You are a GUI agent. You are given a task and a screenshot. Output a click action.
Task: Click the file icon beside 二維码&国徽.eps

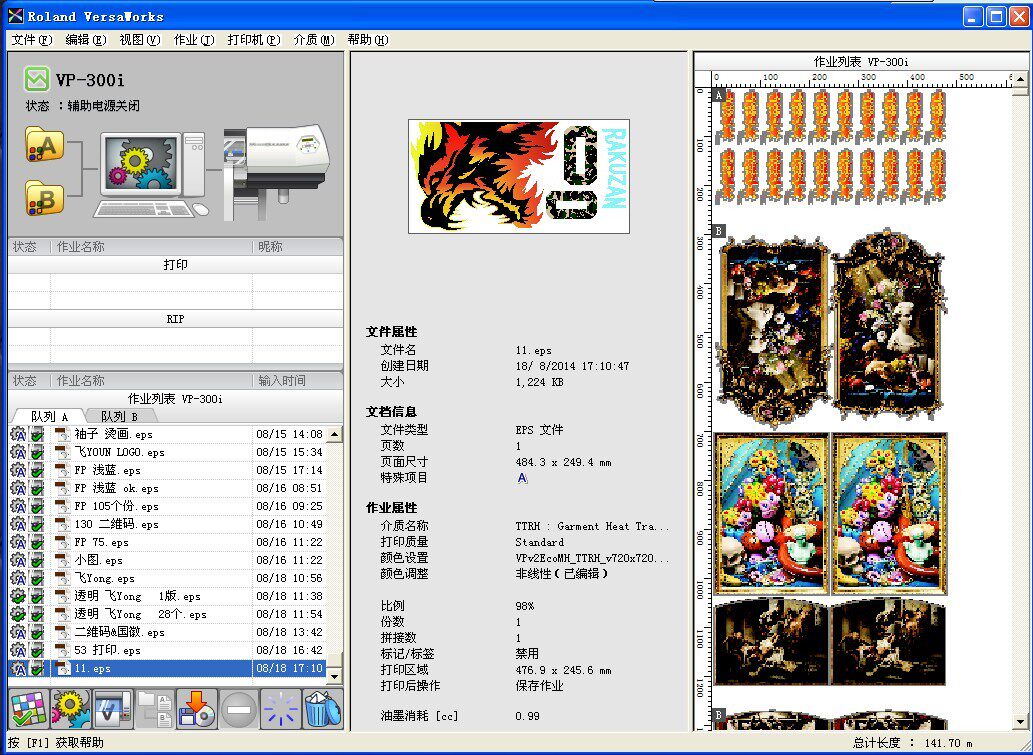(62, 632)
